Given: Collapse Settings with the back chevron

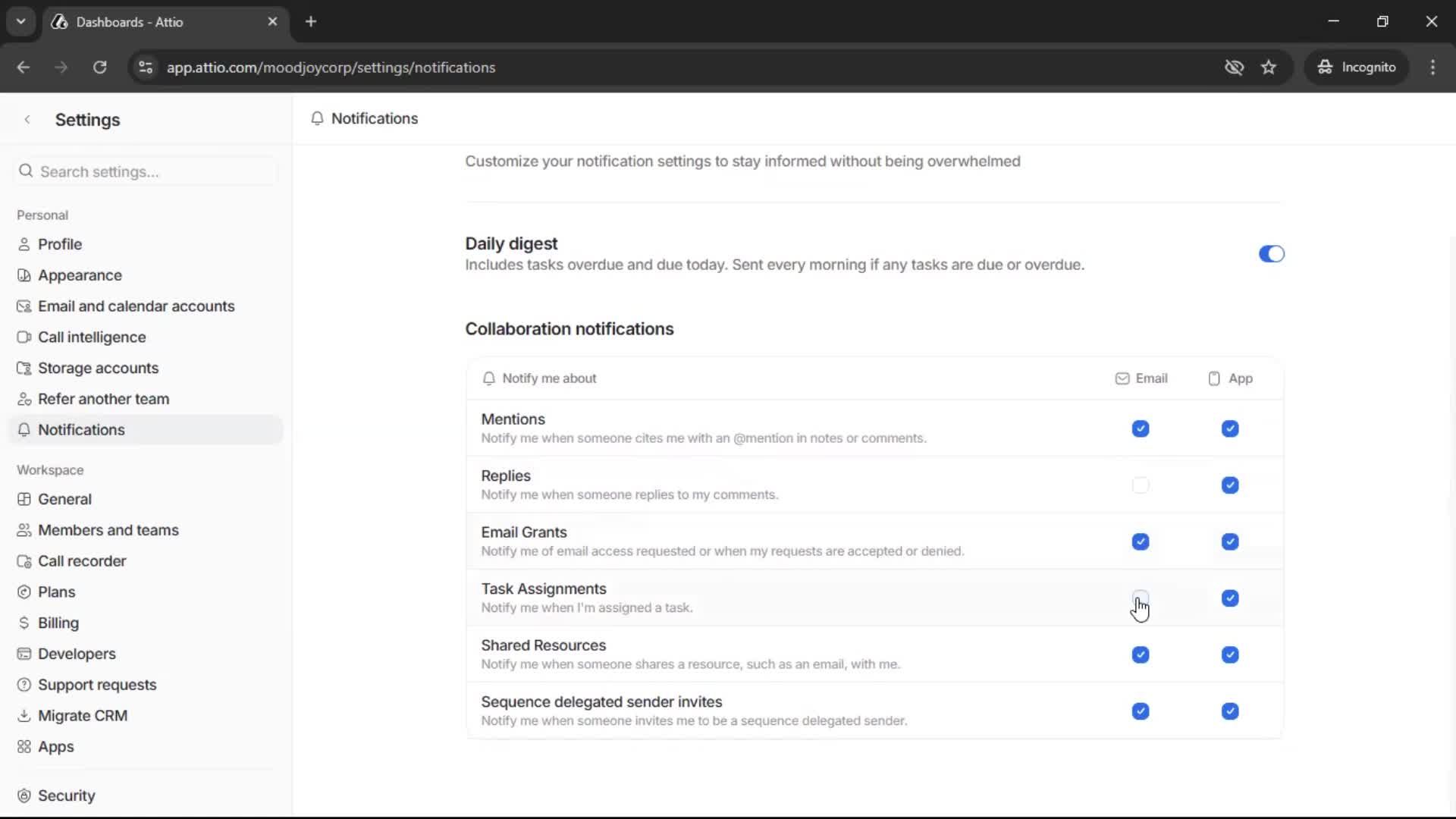Looking at the screenshot, I should [27, 119].
